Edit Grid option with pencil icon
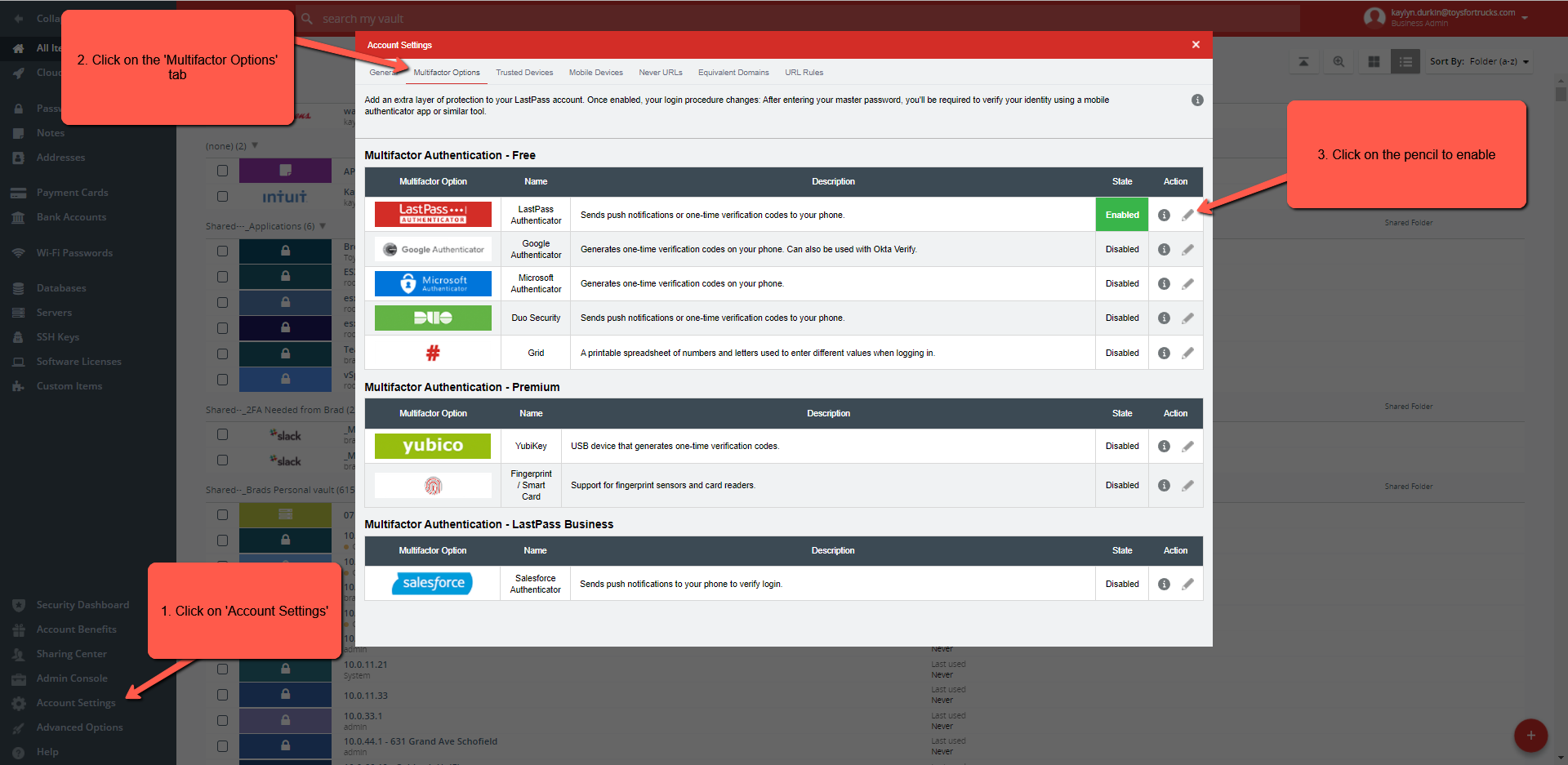 point(1187,354)
